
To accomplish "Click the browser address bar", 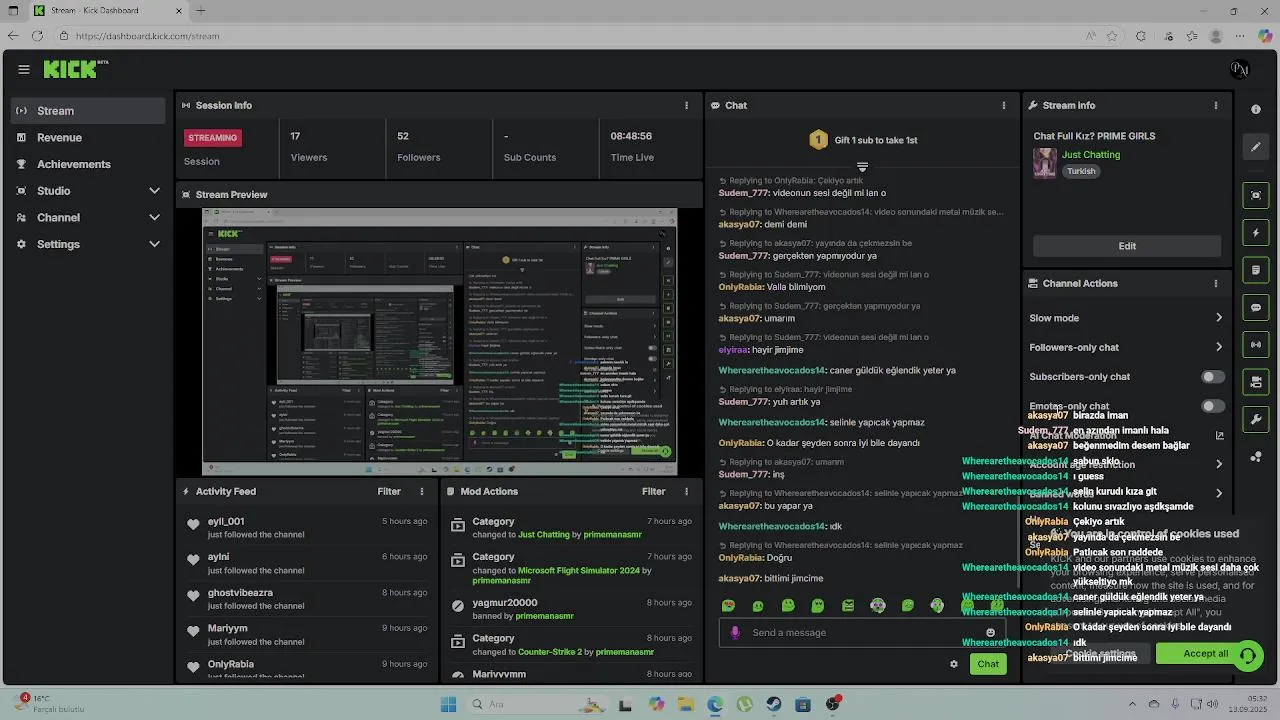I will coord(570,36).
